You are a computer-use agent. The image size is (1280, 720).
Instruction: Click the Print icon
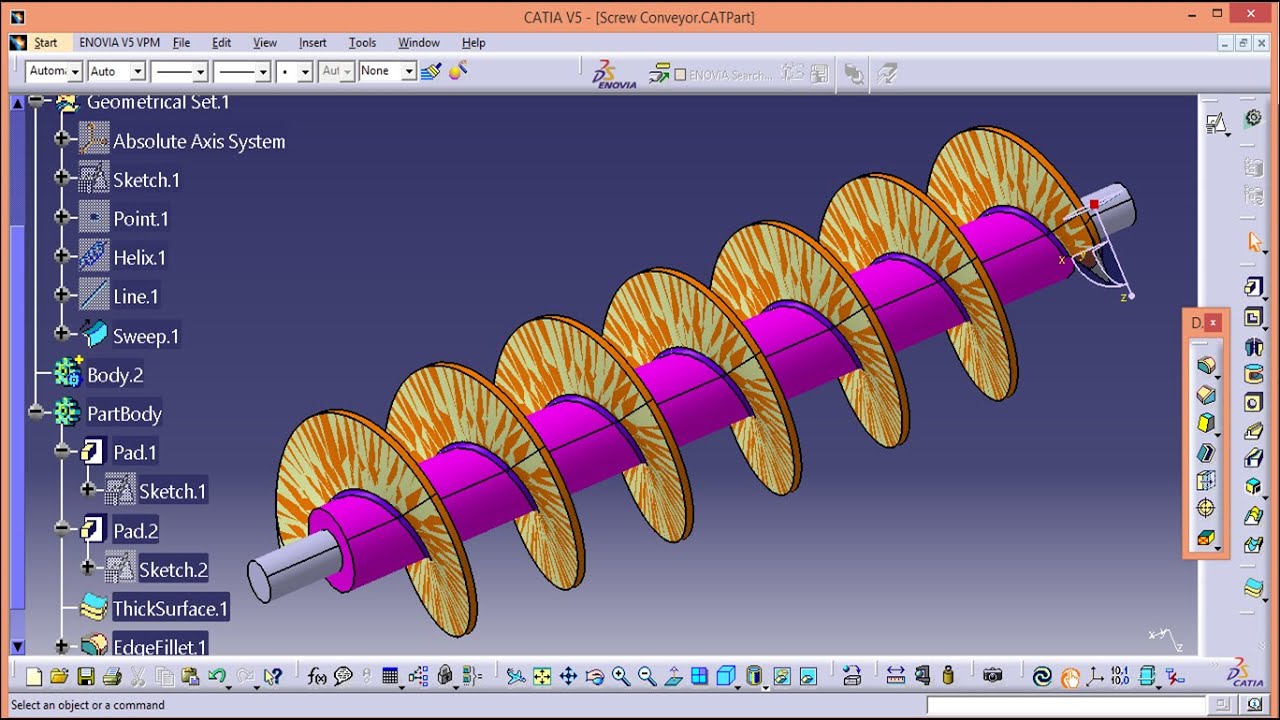(112, 677)
